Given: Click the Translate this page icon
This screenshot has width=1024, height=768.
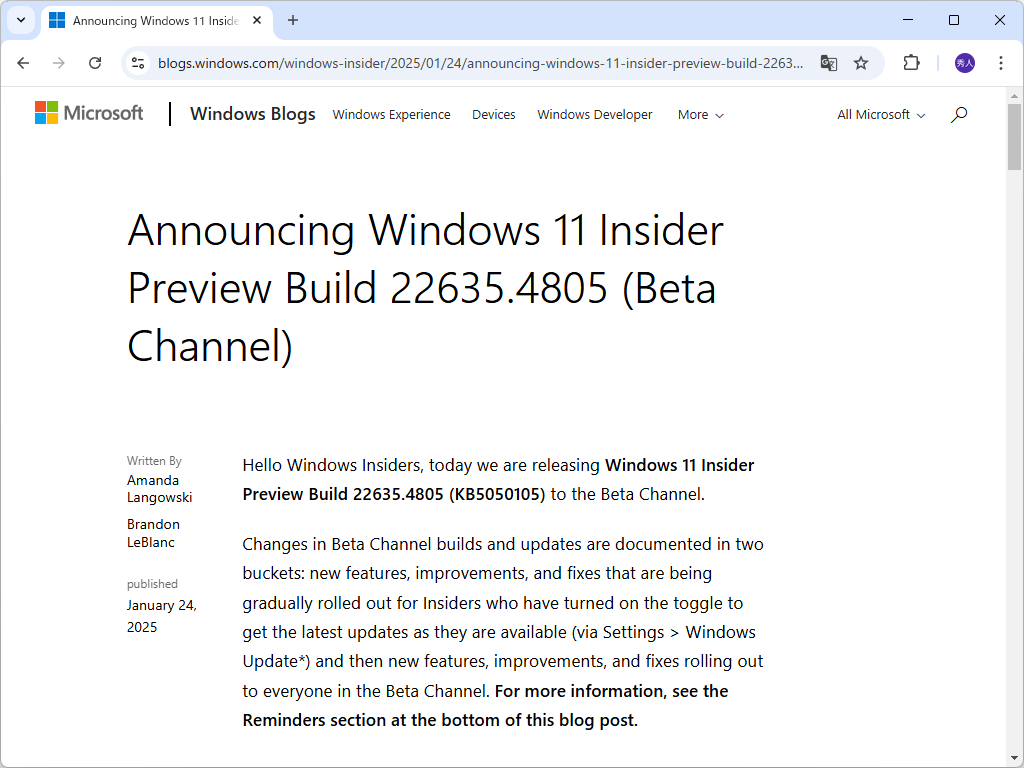Looking at the screenshot, I should 829,63.
